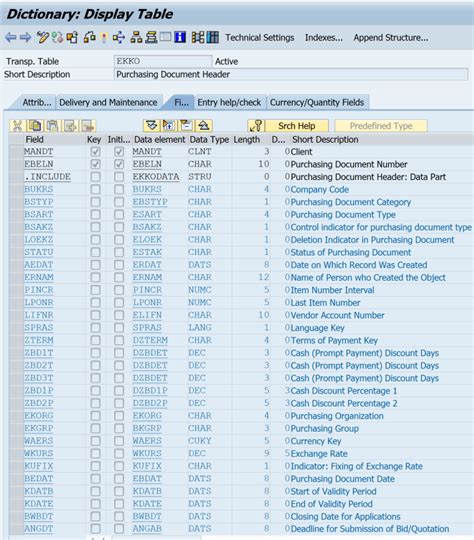Activate the table via the matchstick icon
The image size is (474, 540).
tap(104, 38)
